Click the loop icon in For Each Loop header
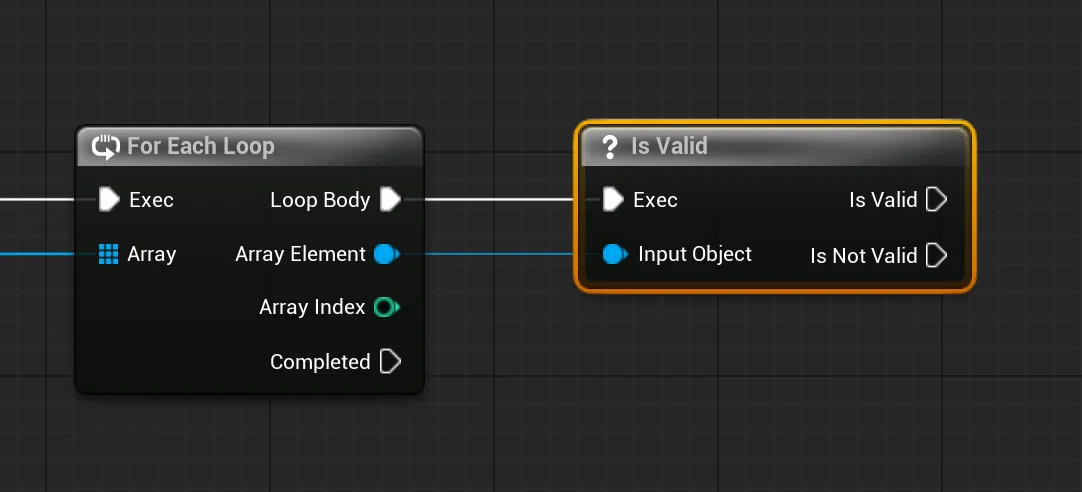Image resolution: width=1082 pixels, height=492 pixels. click(106, 147)
